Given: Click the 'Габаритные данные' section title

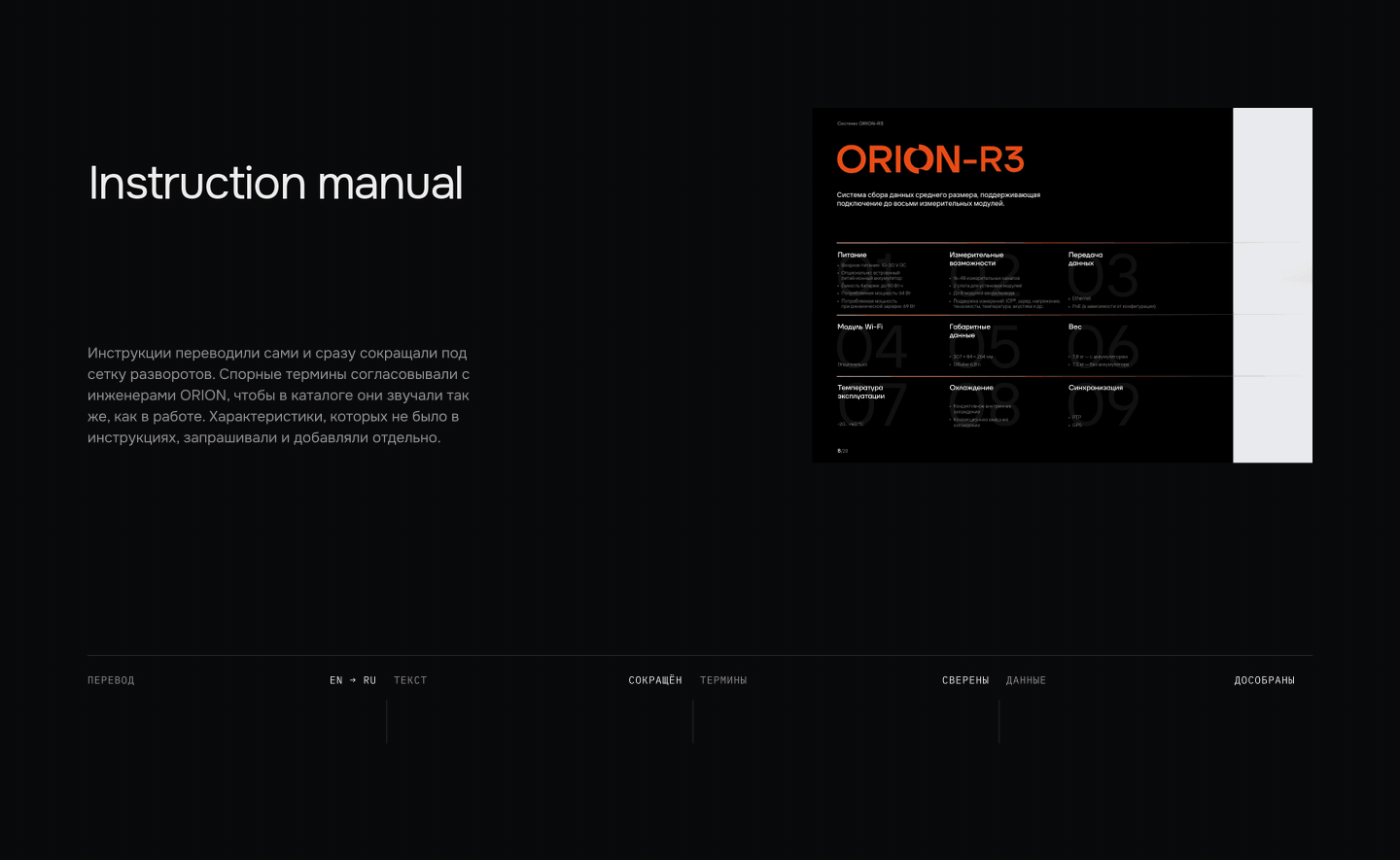Looking at the screenshot, I should 969,330.
